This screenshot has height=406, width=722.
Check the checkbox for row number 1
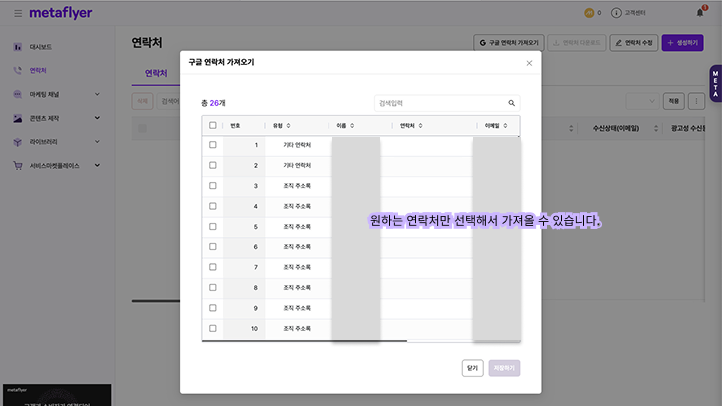tap(212, 146)
